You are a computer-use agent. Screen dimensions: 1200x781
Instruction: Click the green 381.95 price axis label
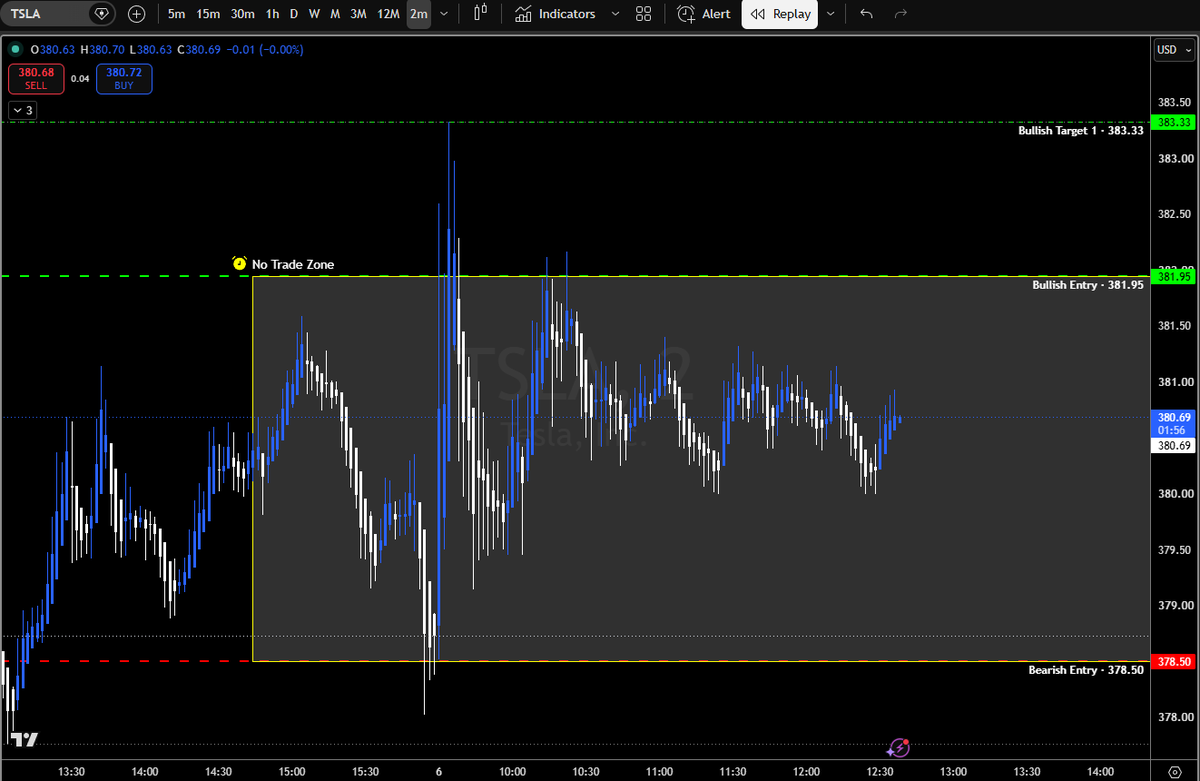coord(1173,277)
